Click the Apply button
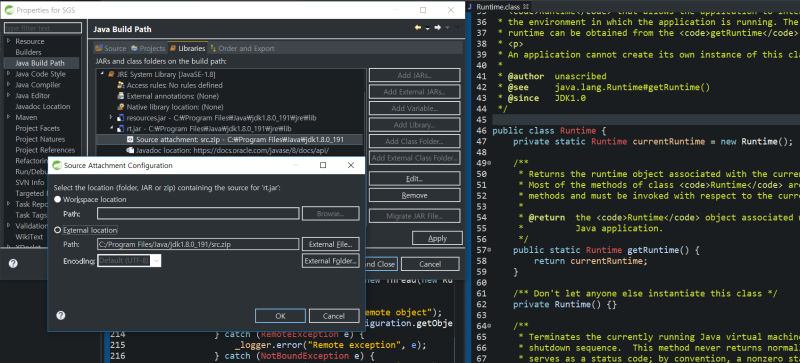800x363 pixels. [437, 238]
